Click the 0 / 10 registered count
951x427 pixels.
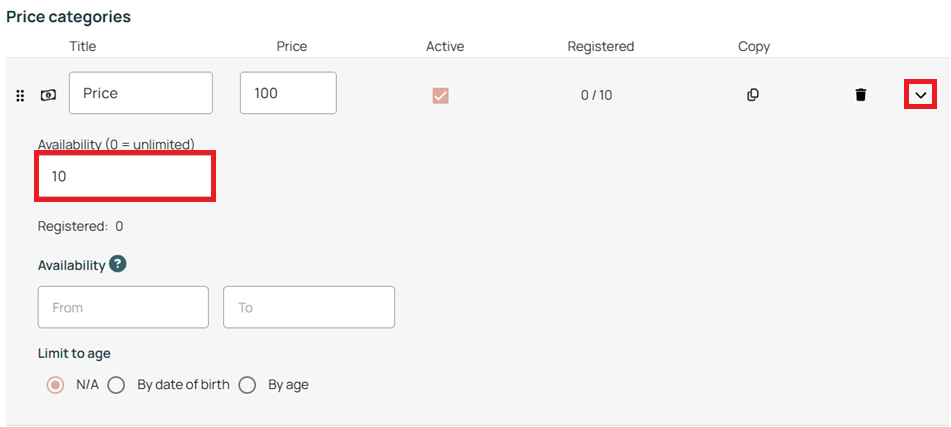[597, 95]
